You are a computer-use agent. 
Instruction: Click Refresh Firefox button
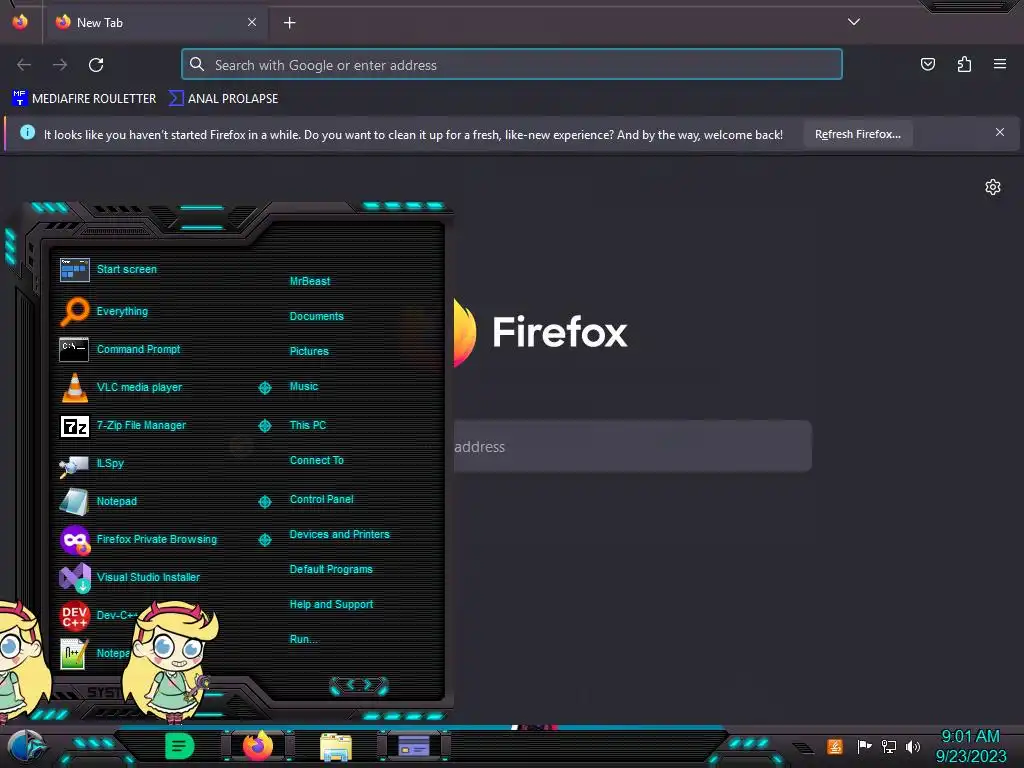pos(857,135)
